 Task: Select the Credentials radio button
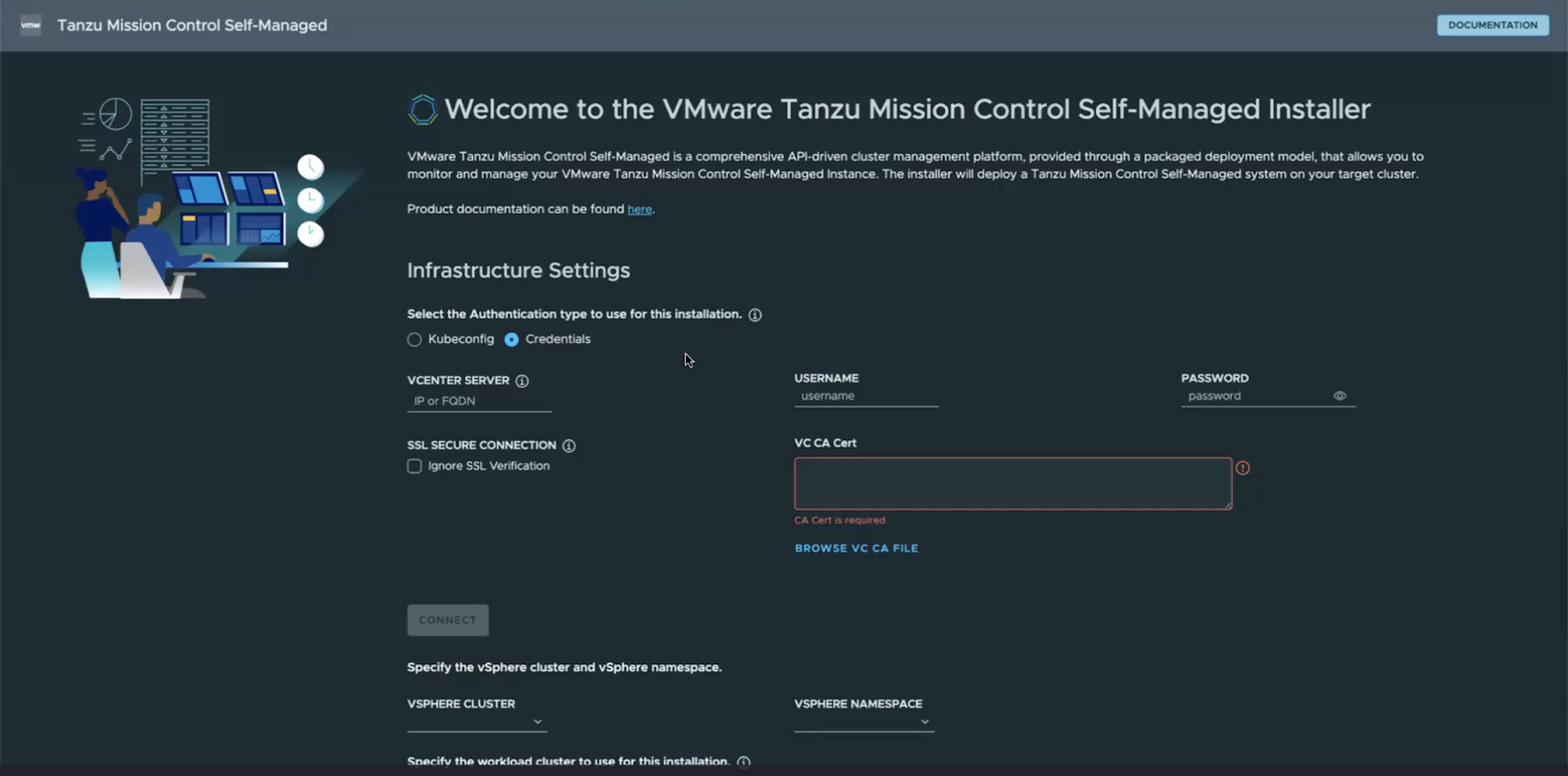pos(512,340)
